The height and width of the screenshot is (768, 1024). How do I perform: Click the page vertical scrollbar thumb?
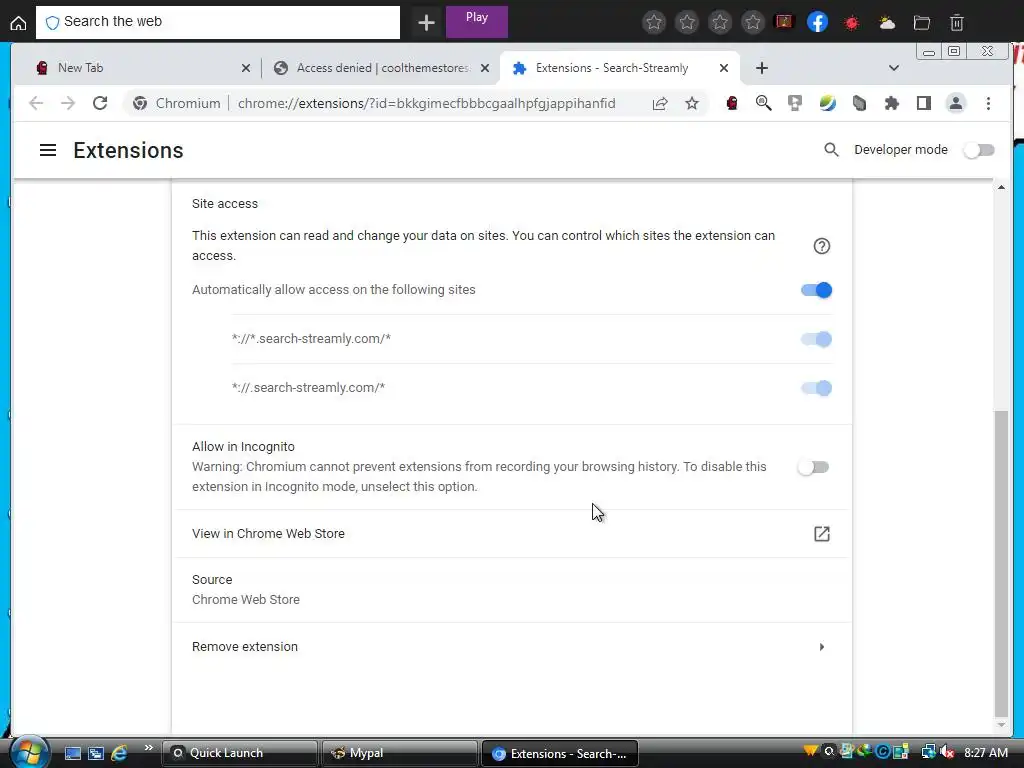tap(1000, 563)
